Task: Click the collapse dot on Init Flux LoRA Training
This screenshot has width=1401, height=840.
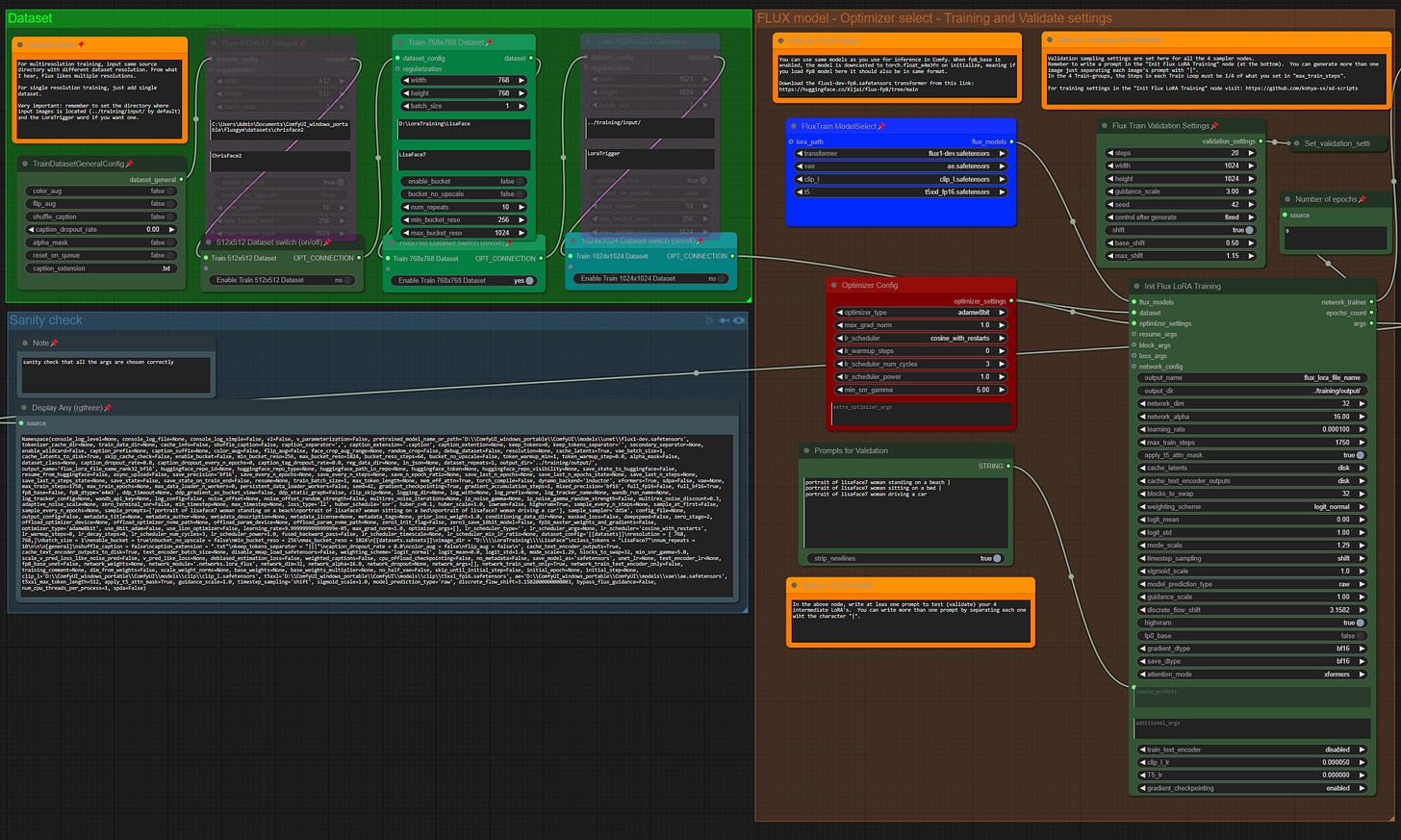Action: [x=1136, y=286]
